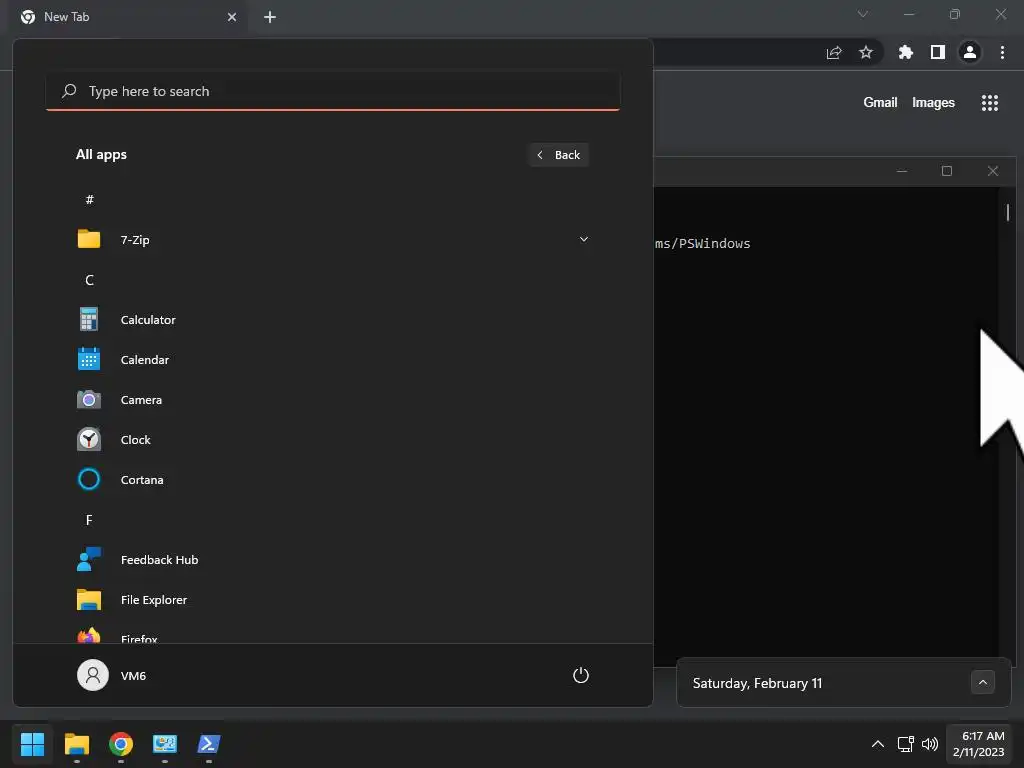The height and width of the screenshot is (768, 1024).
Task: Jump to letter via # header
Action: pos(89,200)
